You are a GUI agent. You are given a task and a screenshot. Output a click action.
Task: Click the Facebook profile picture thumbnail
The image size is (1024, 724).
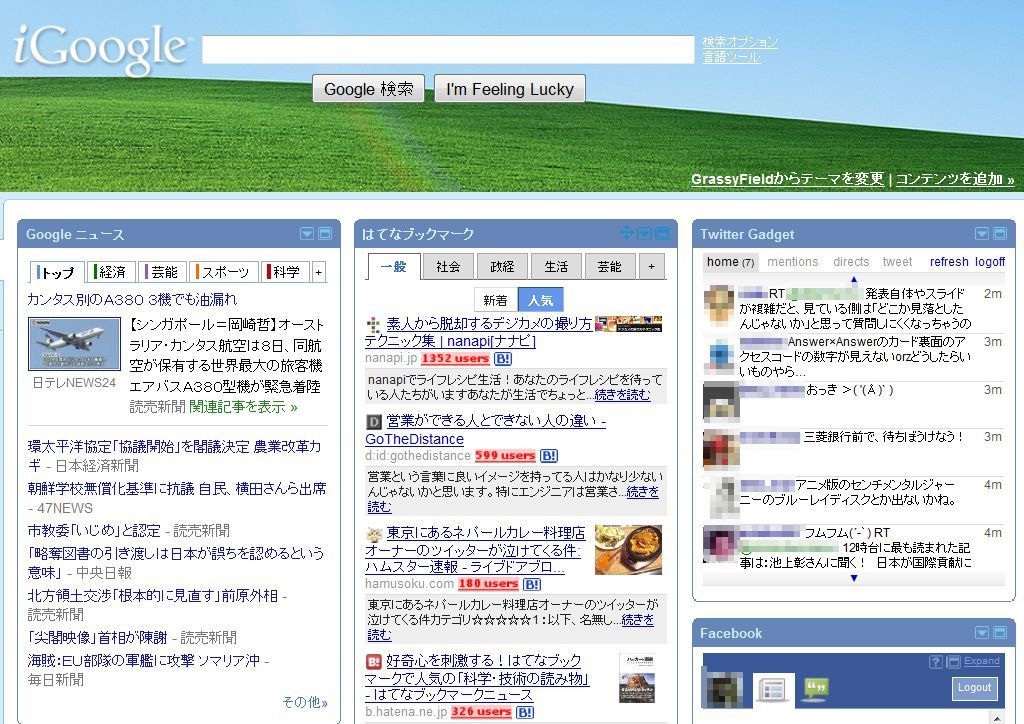pos(722,689)
